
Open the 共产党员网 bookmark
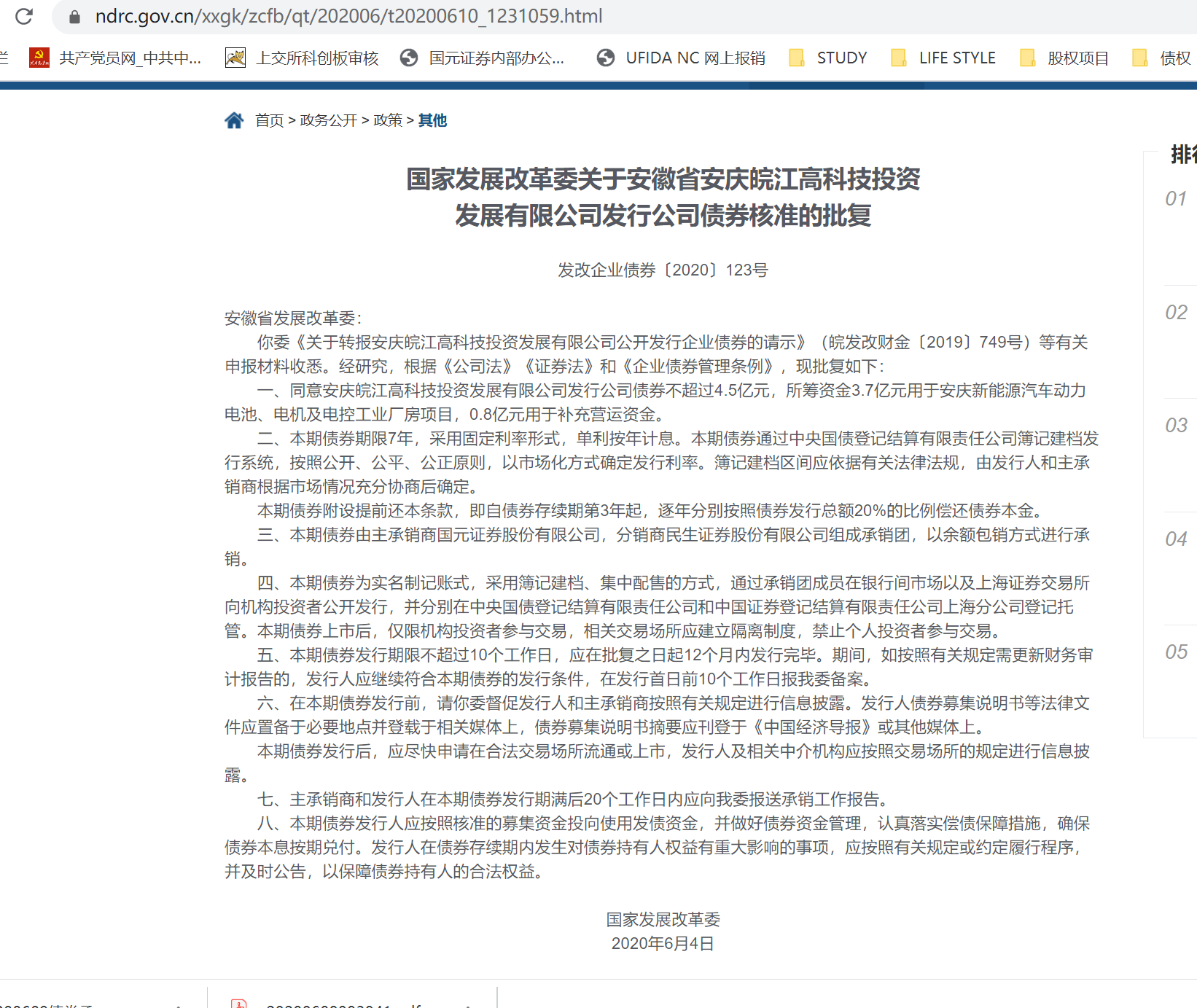tap(115, 58)
